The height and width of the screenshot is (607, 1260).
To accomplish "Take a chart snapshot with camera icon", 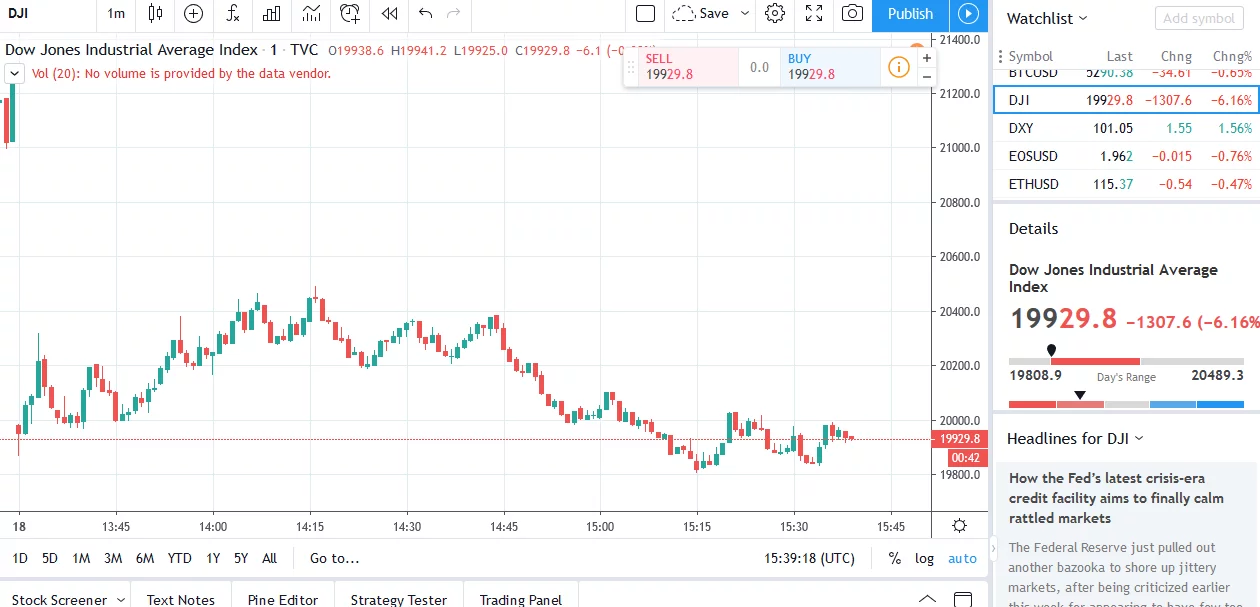I will click(x=852, y=14).
